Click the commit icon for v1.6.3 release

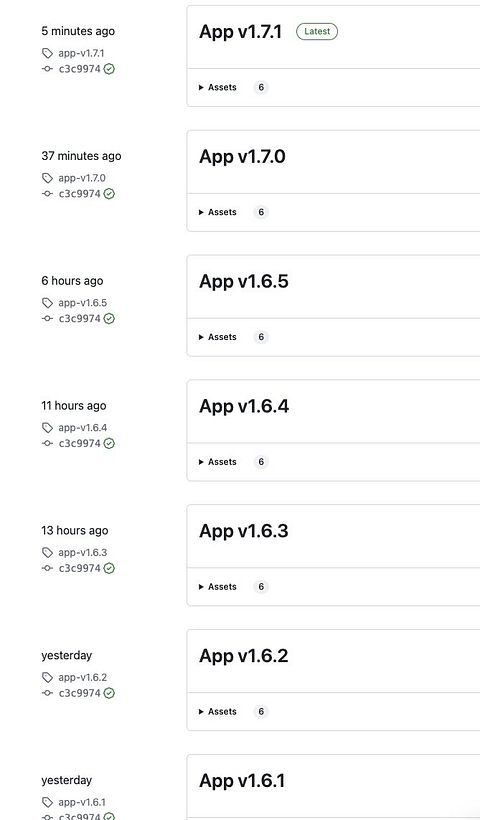48,568
